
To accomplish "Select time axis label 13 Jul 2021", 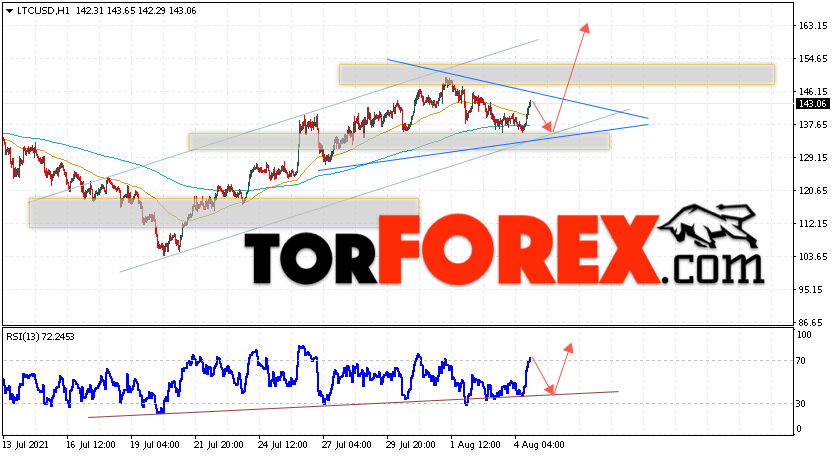I will coord(25,444).
